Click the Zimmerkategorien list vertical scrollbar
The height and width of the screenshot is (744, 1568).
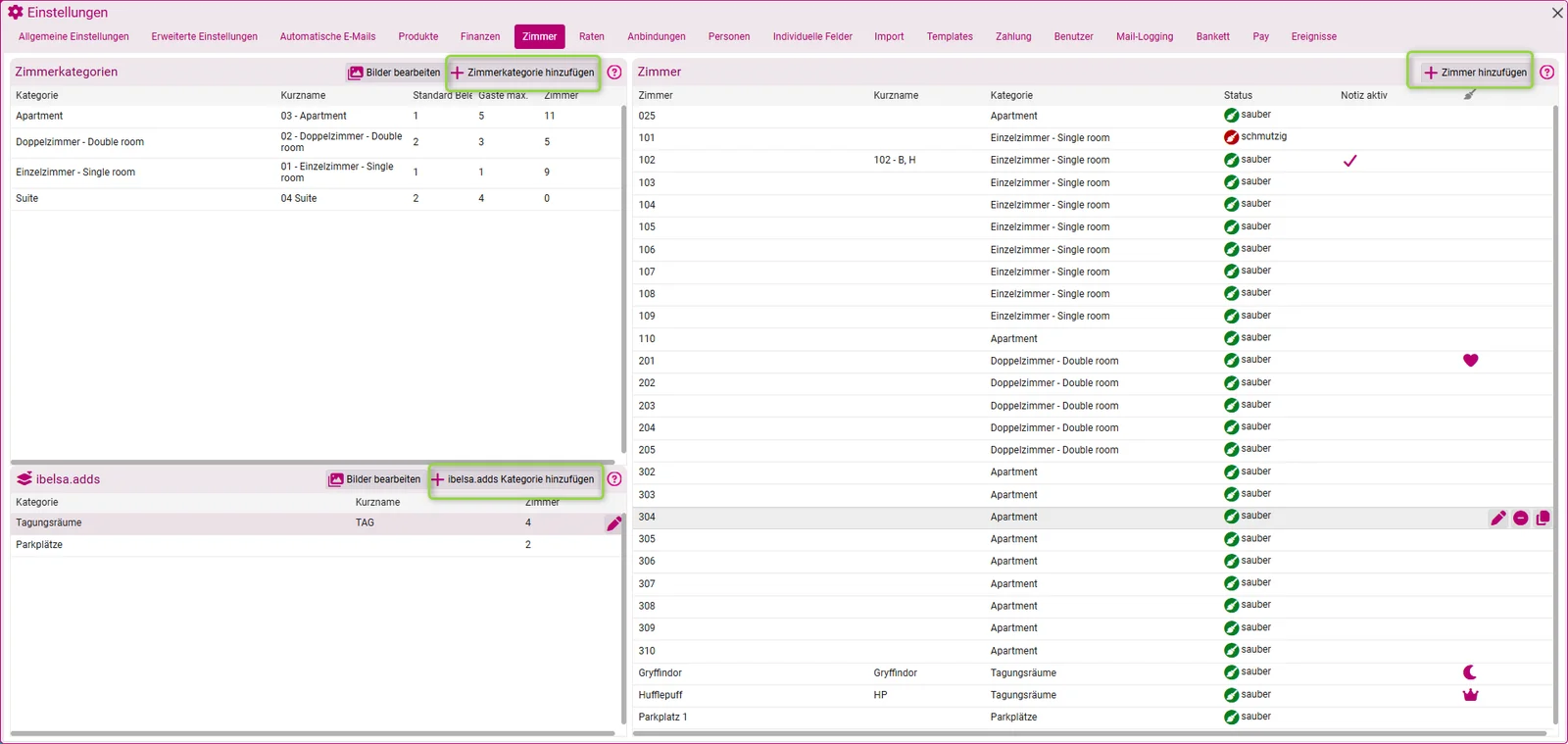pyautogui.click(x=623, y=279)
